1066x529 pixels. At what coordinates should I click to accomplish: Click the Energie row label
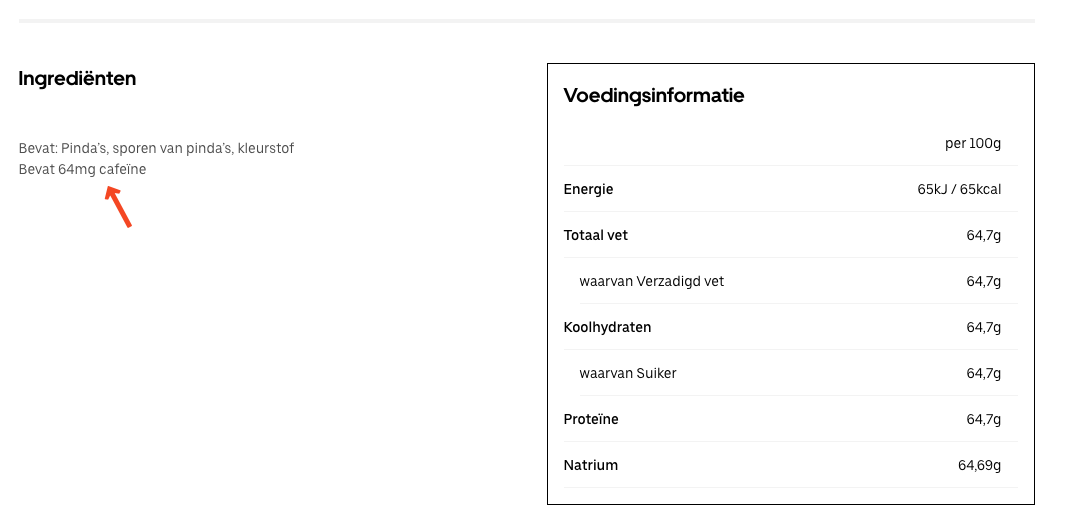click(588, 189)
